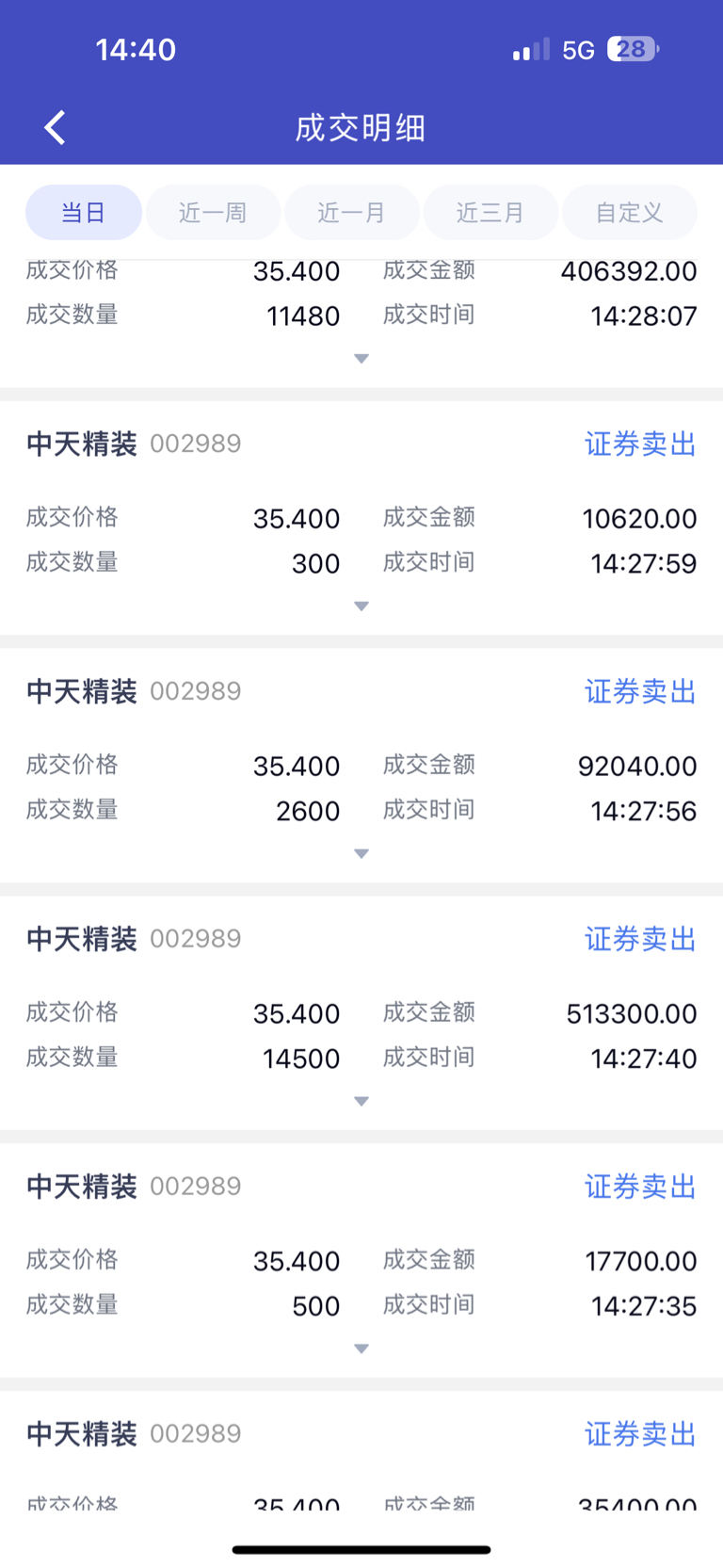This screenshot has height=1568, width=723.
Task: Switch to the 近一周 tab
Action: (x=213, y=212)
